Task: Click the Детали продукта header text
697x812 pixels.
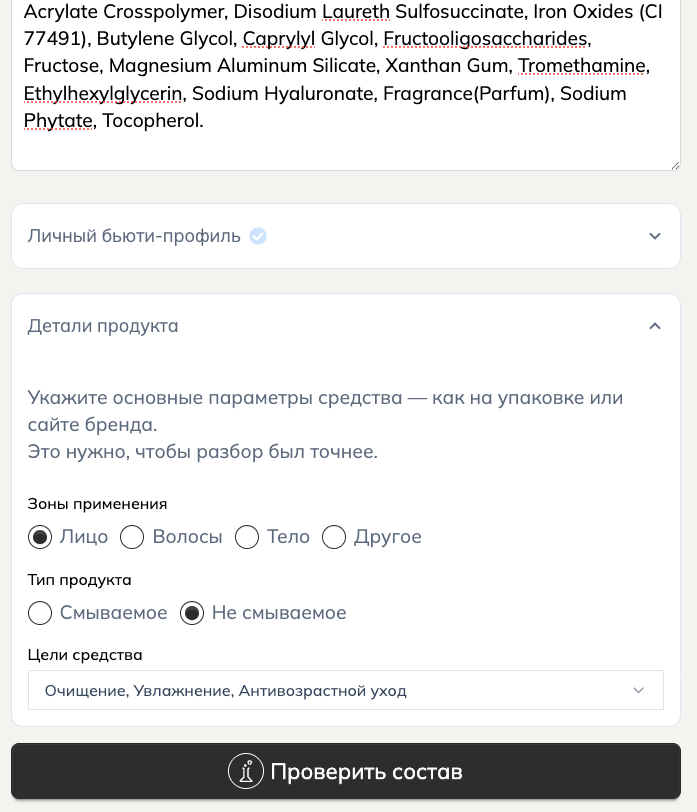Action: tap(103, 326)
